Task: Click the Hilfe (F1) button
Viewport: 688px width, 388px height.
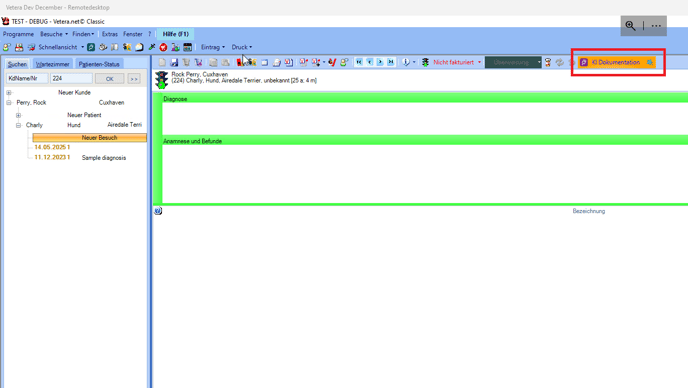Action: (x=176, y=34)
